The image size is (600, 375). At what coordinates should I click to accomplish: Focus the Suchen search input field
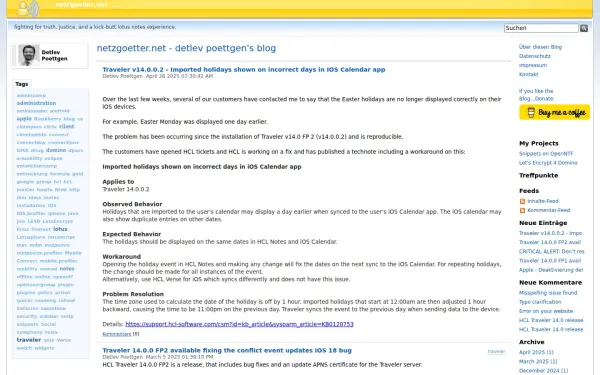pyautogui.click(x=541, y=28)
